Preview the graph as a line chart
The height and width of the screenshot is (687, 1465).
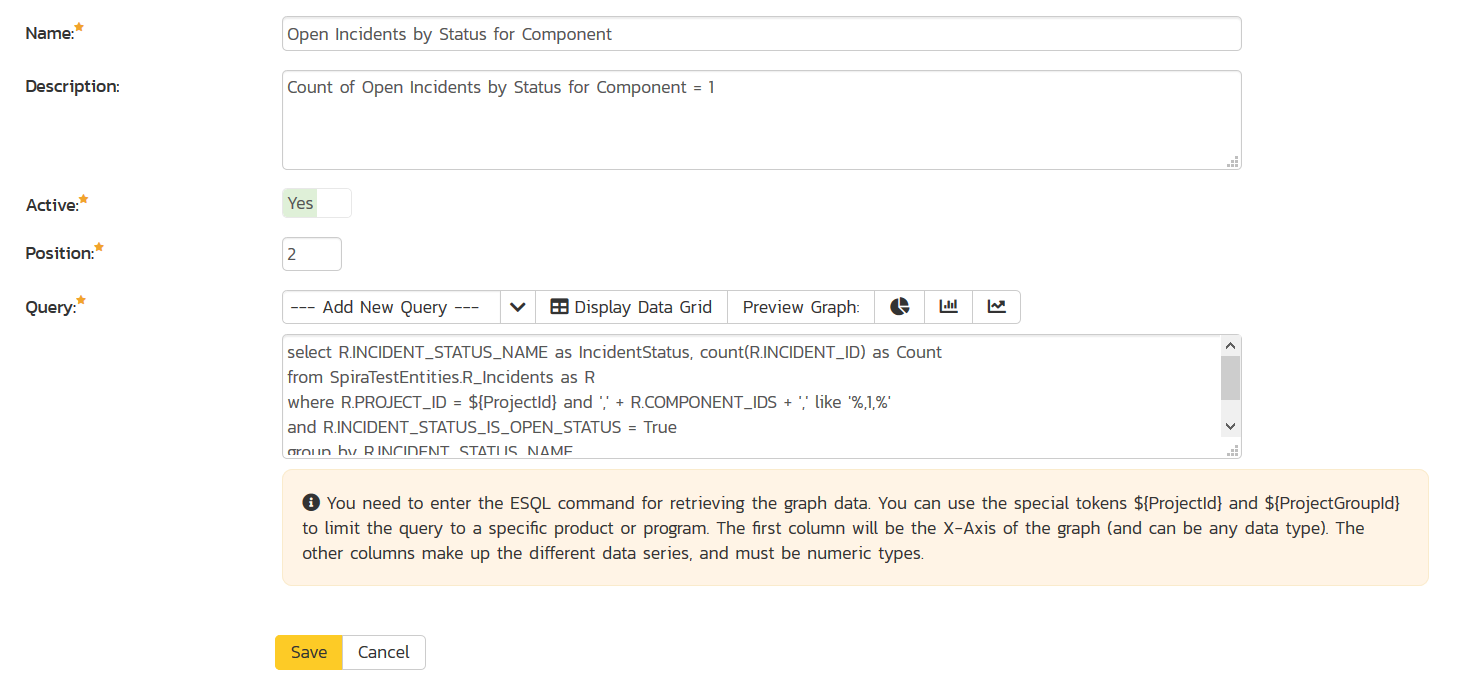(996, 307)
